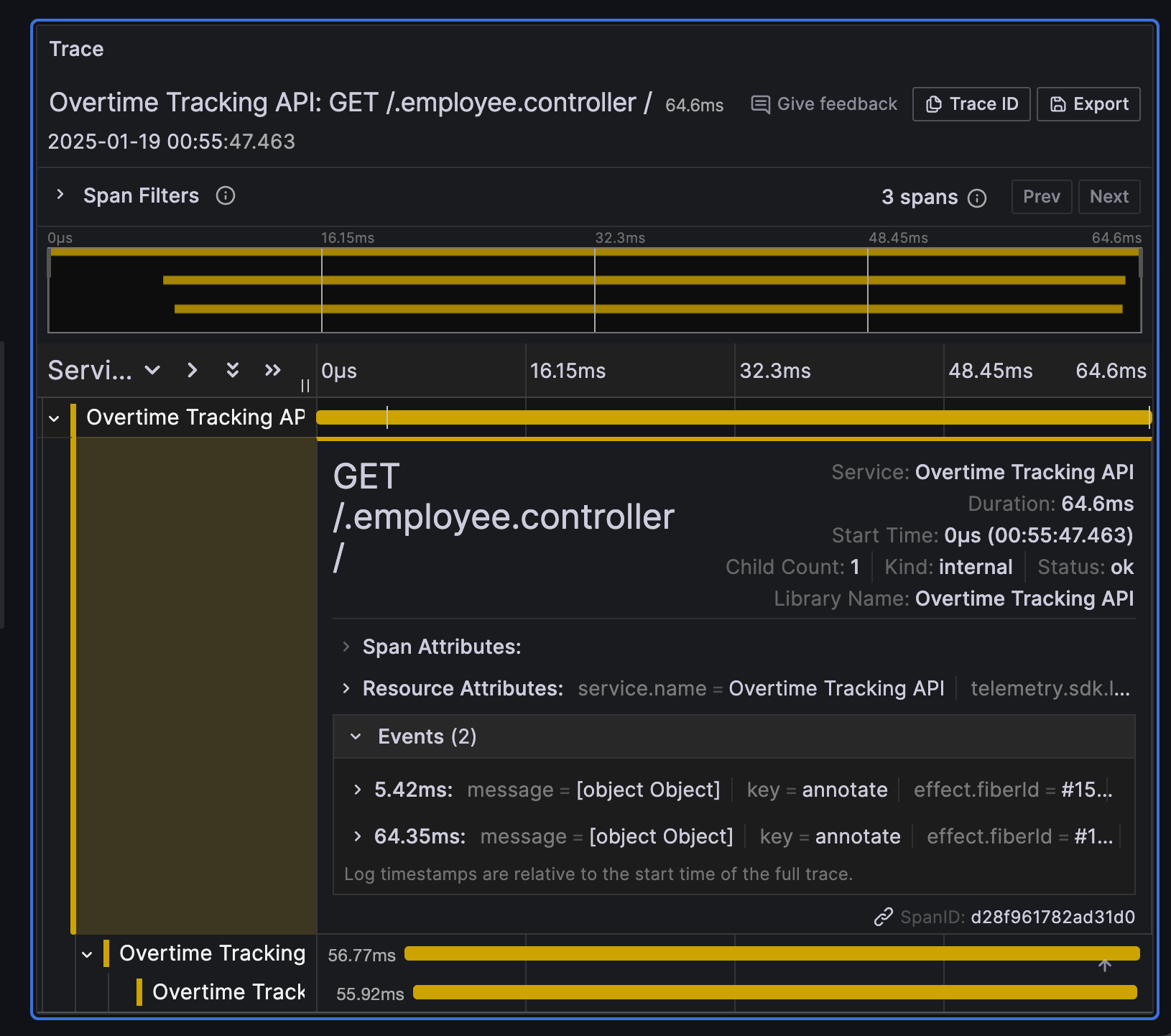1171x1036 pixels.
Task: Click the Prev span navigation button
Action: pos(1041,196)
